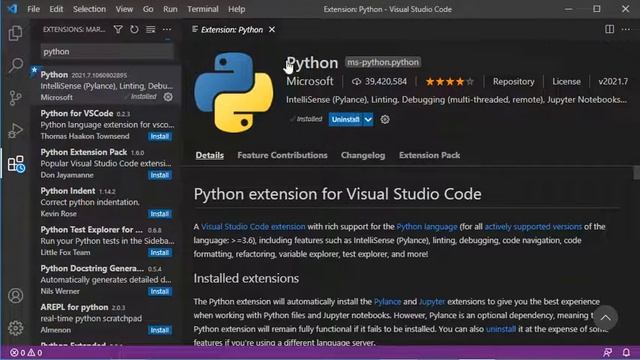Click the details page vertical scrollbar

(x=636, y=173)
